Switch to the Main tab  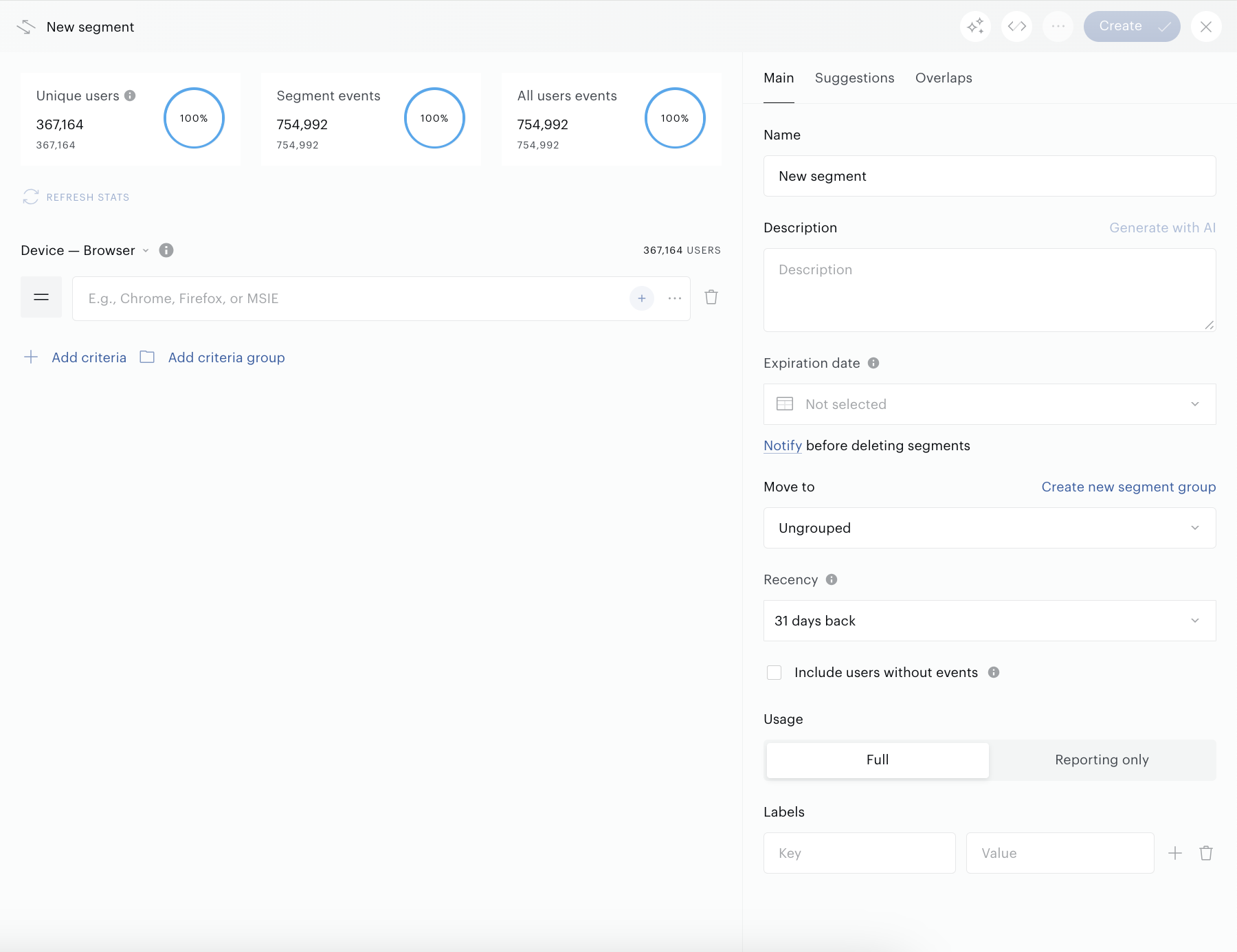779,78
